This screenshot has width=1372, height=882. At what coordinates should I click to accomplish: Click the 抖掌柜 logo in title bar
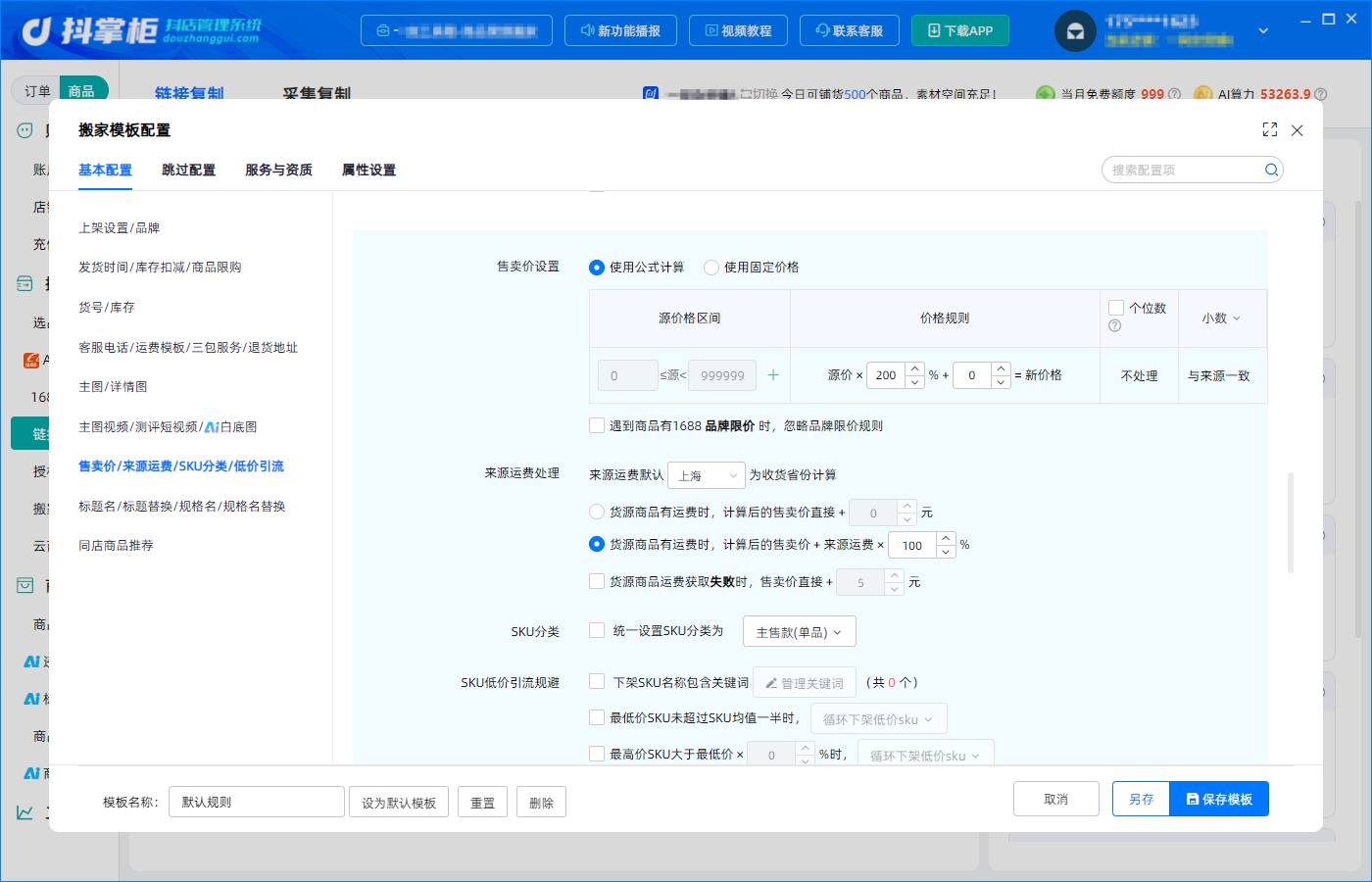(142, 30)
